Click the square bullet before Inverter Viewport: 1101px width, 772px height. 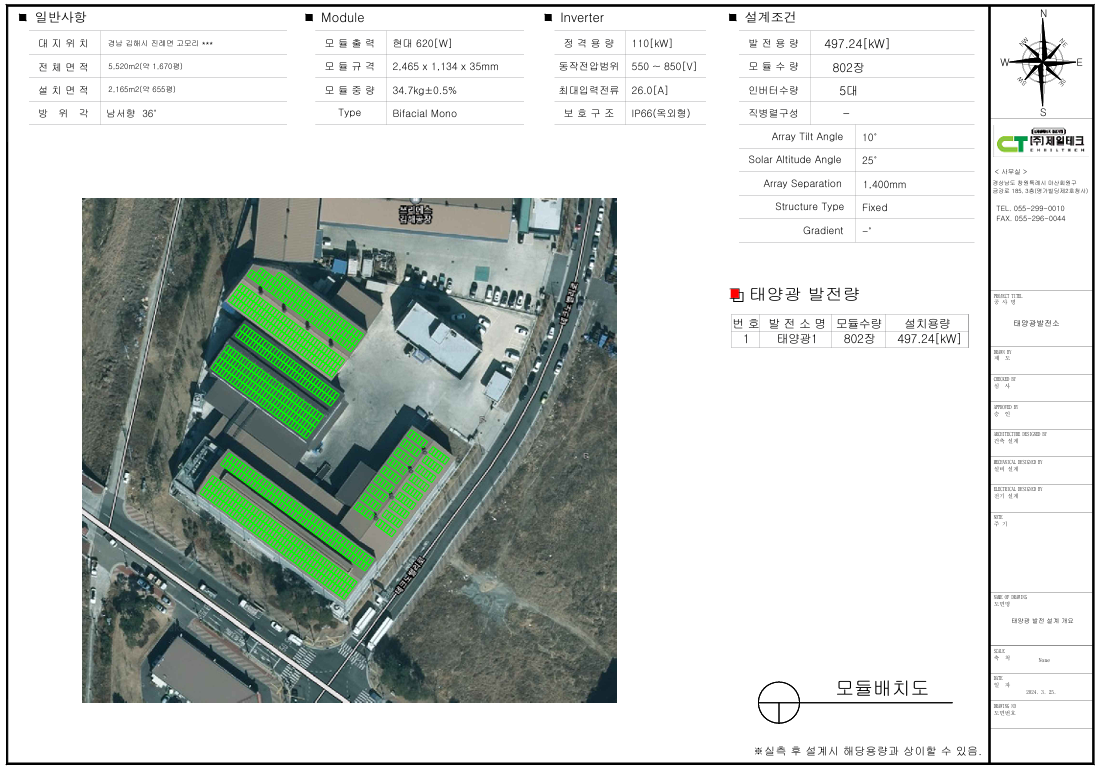[x=548, y=18]
